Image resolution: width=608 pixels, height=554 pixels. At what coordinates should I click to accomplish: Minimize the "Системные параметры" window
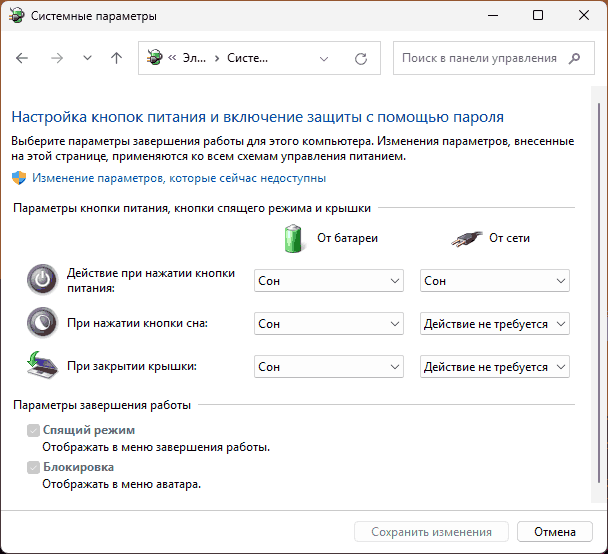[x=492, y=16]
